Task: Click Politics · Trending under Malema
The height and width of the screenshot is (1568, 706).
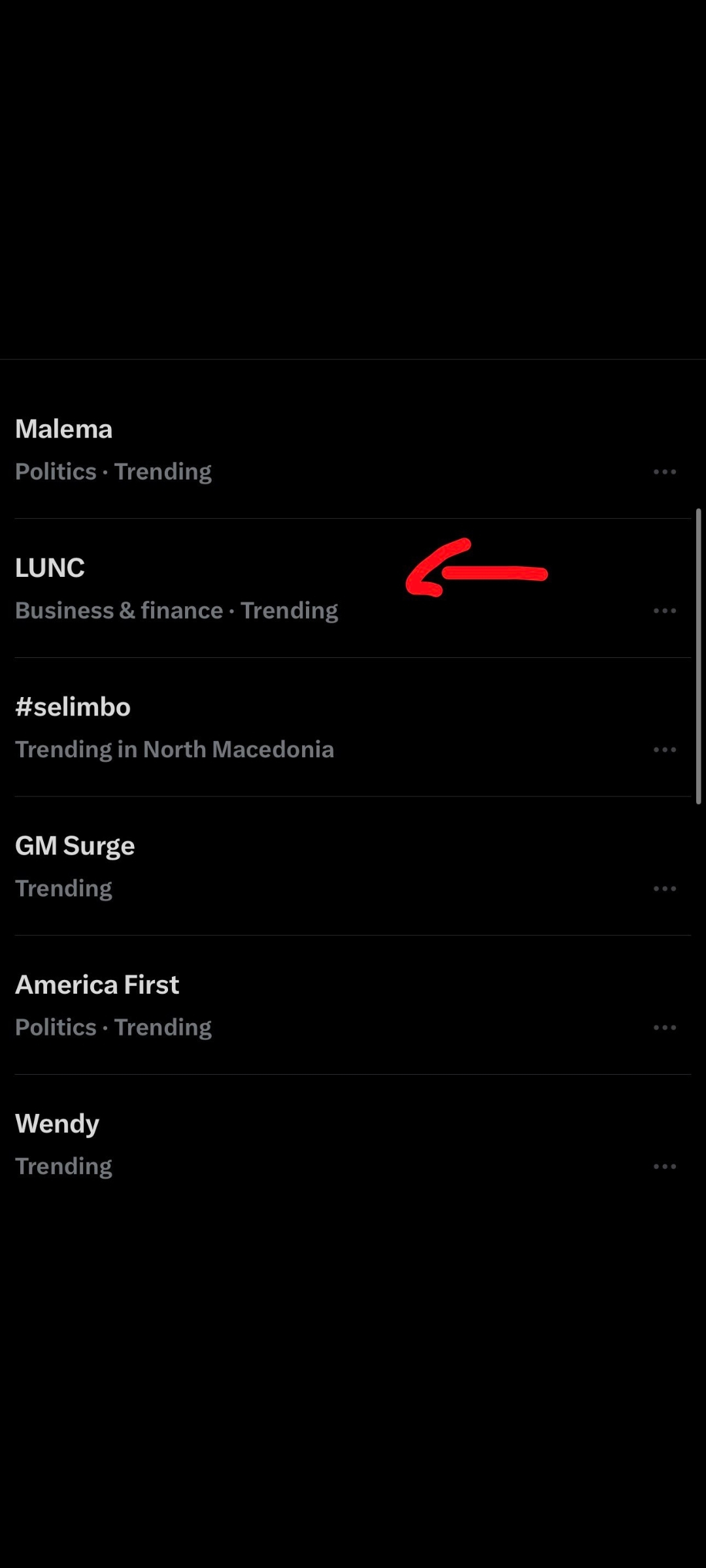Action: [x=113, y=472]
